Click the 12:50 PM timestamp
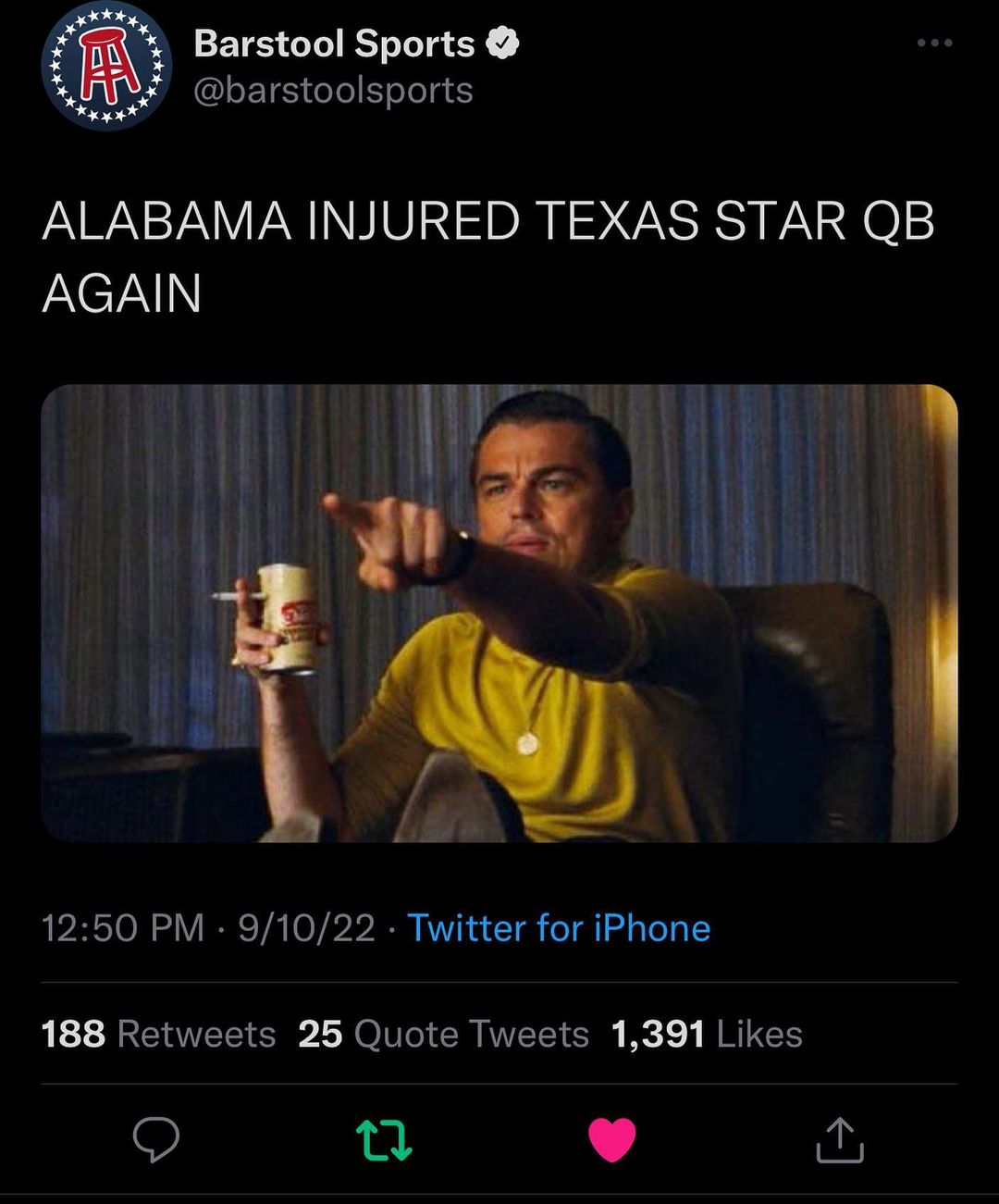Viewport: 999px width, 1204px height. [123, 928]
